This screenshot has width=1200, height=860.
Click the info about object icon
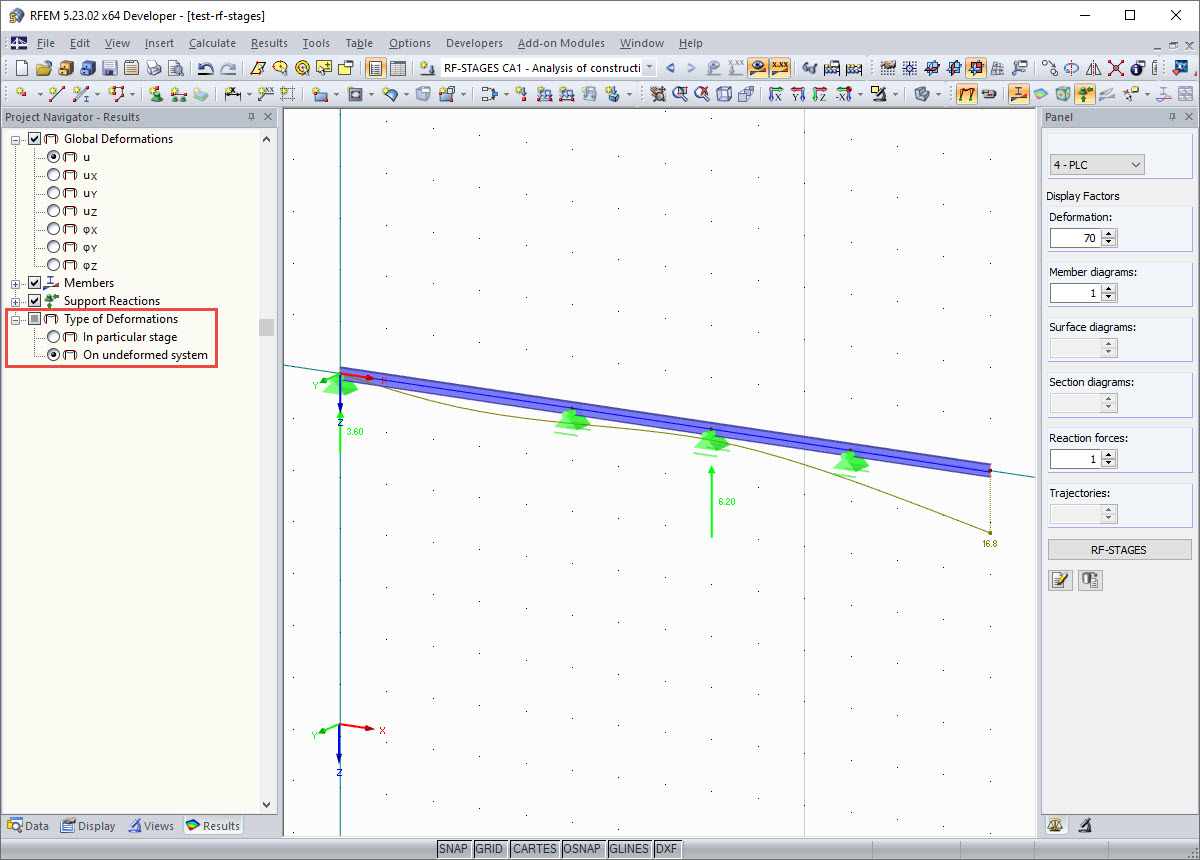point(1137,68)
